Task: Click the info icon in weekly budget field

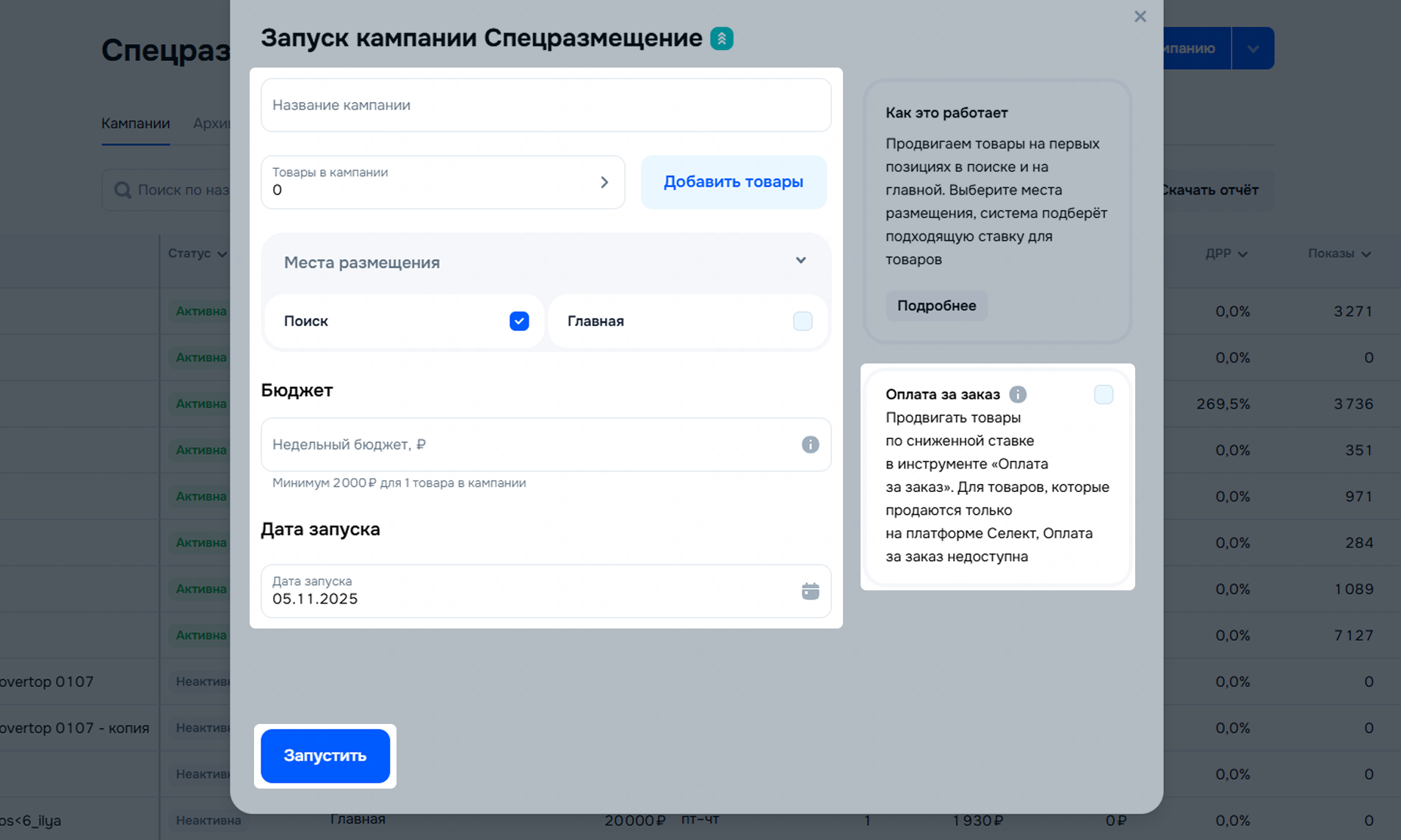Action: pyautogui.click(x=810, y=444)
